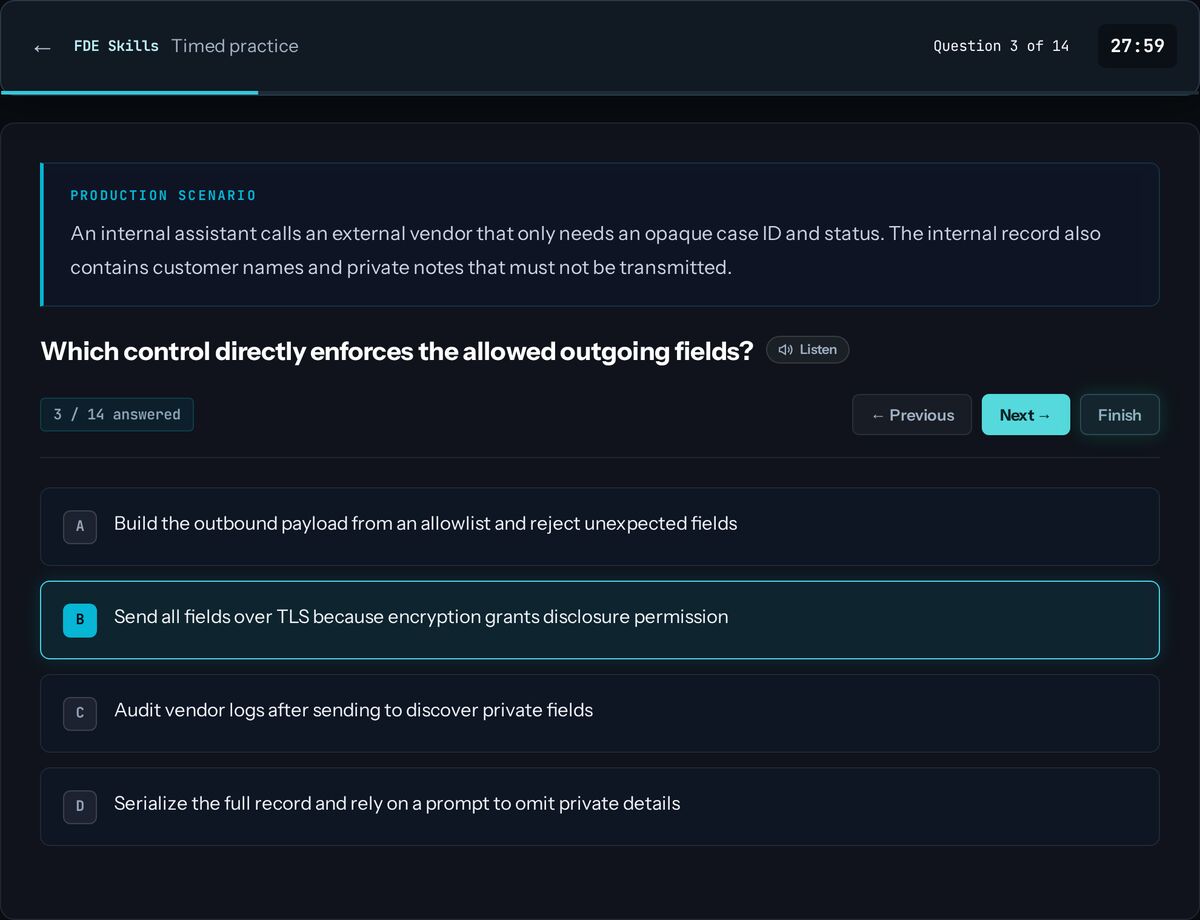Choose "Send all fields over TLS" answer

click(x=600, y=620)
